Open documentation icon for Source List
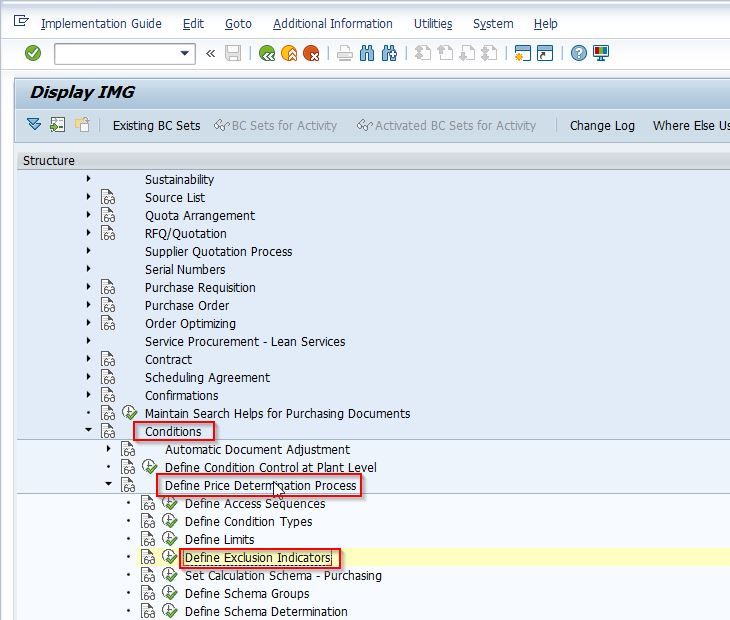This screenshot has width=730, height=620. [x=108, y=197]
